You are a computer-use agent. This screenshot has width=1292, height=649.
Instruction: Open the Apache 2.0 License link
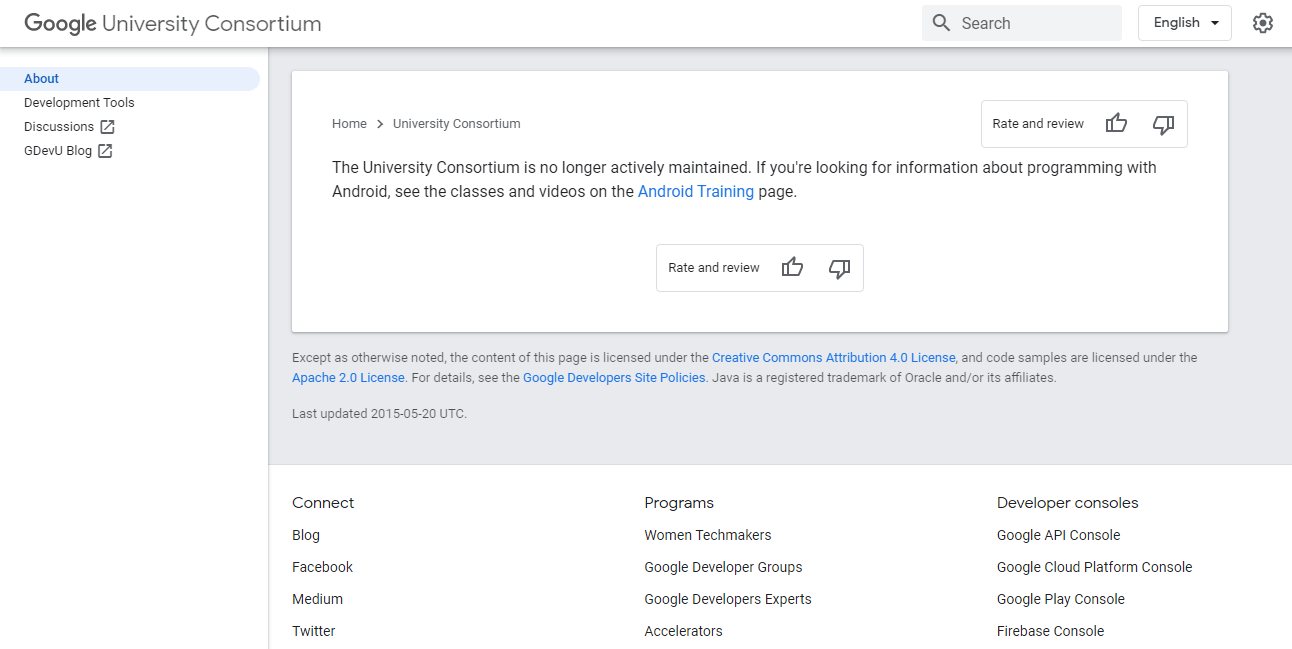click(348, 378)
